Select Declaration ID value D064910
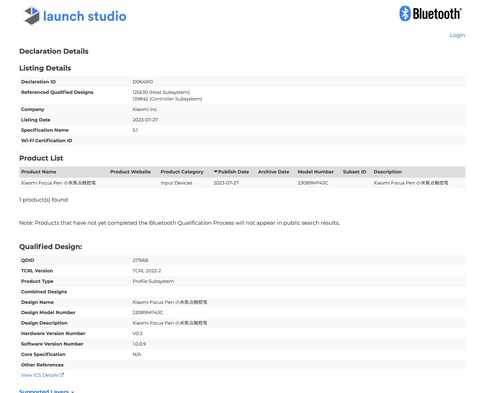The image size is (480, 393). pyautogui.click(x=143, y=82)
